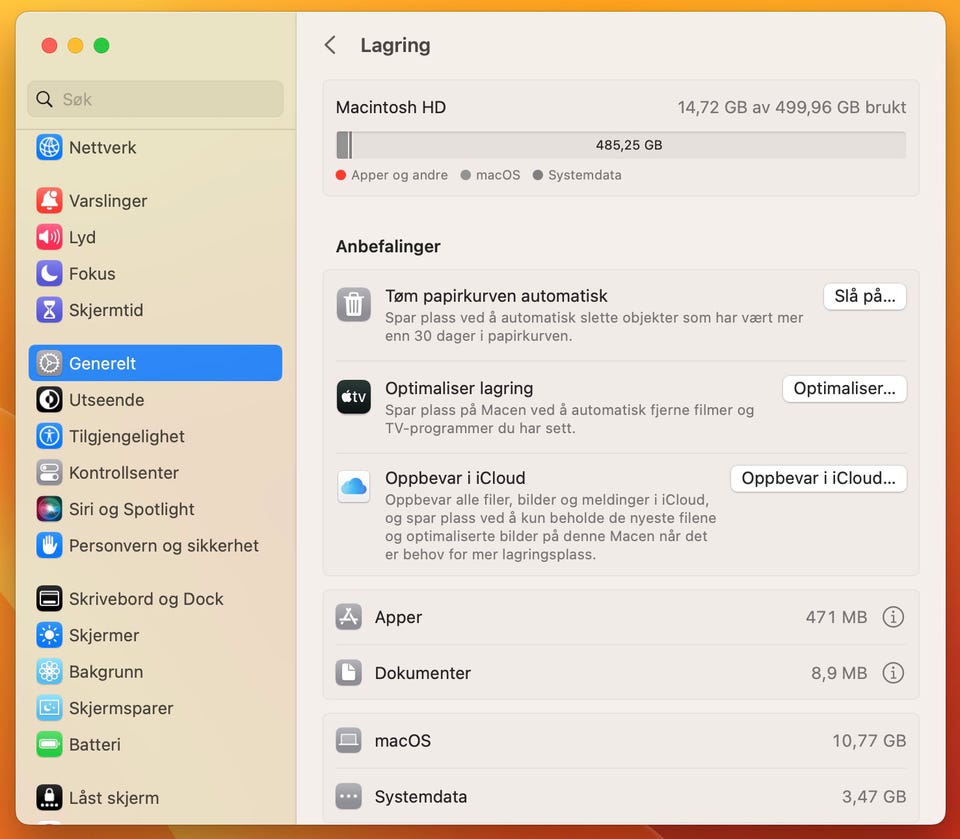Click the Batteri battery icon
960x839 pixels.
pyautogui.click(x=49, y=745)
